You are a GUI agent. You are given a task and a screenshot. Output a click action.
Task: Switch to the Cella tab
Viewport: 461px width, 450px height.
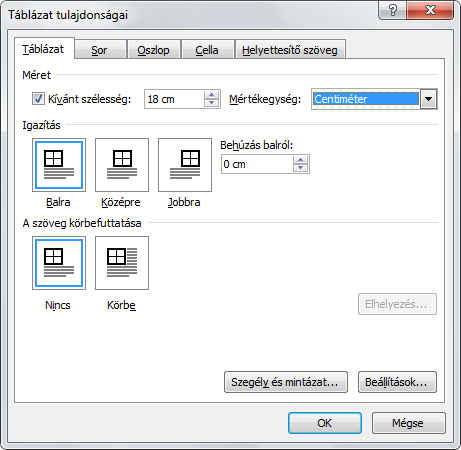pos(207,50)
